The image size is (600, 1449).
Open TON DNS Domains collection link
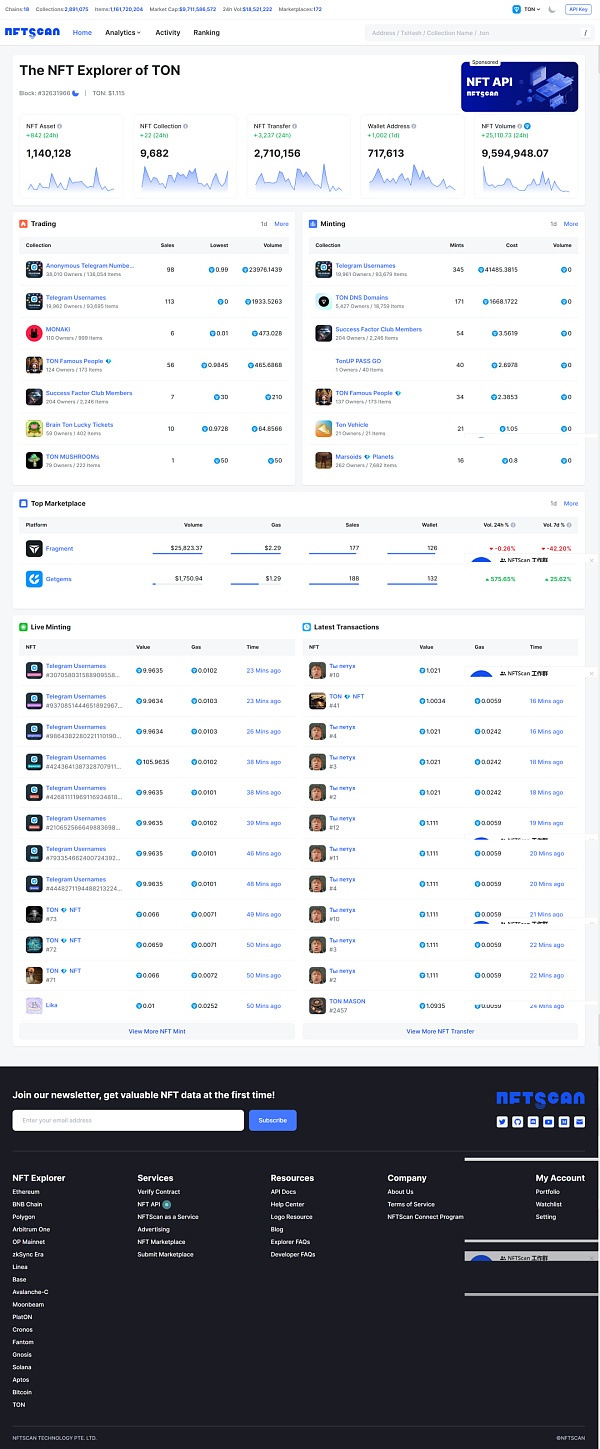(362, 298)
